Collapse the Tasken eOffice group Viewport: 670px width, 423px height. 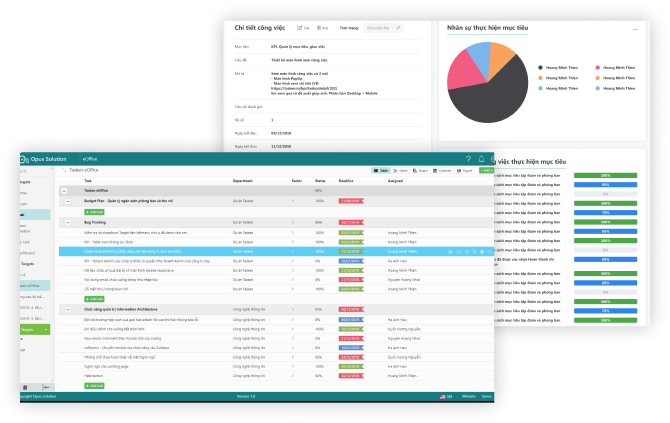64,191
